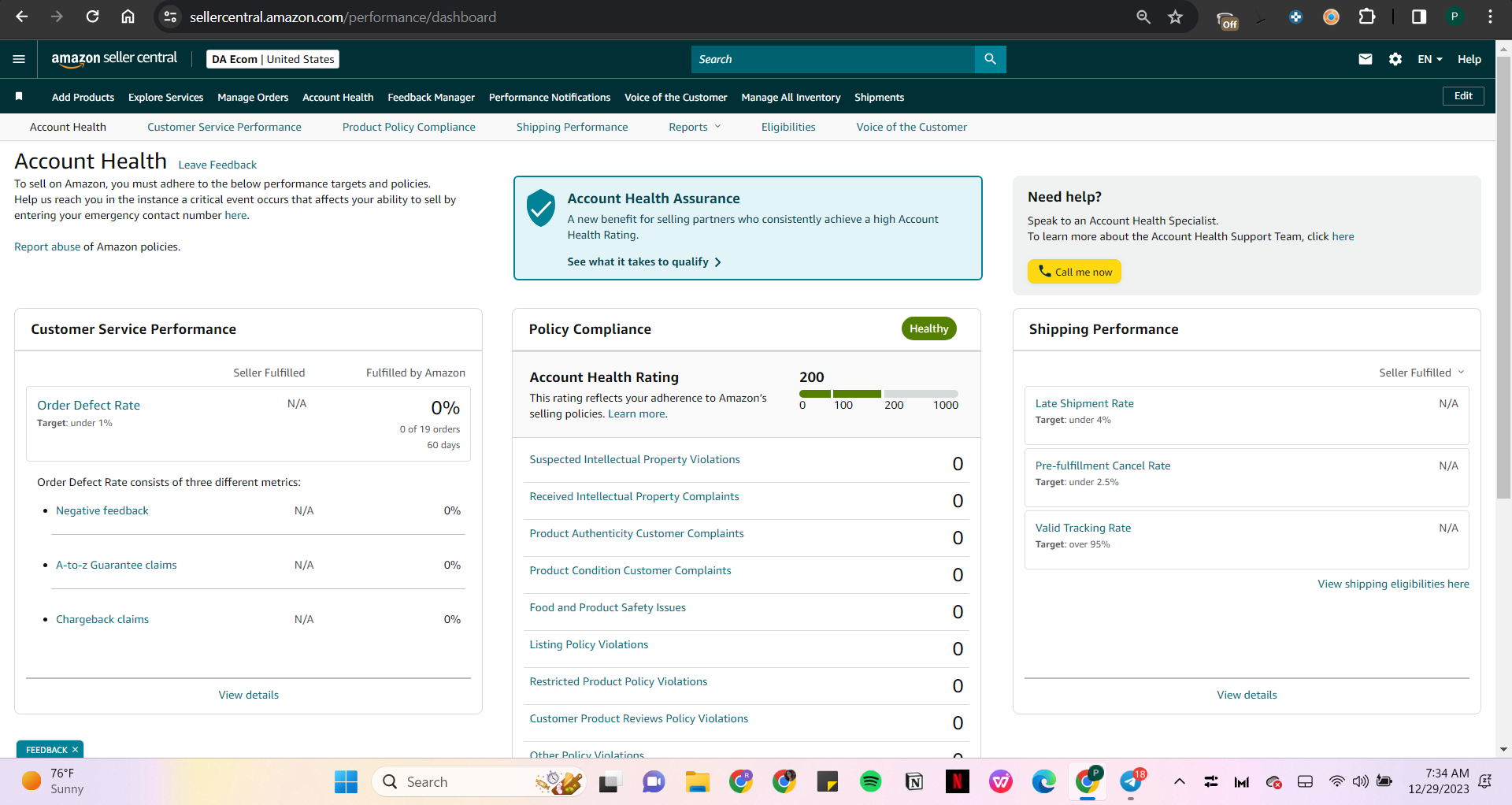
Task: Open Netflix from the taskbar
Action: pyautogui.click(x=957, y=781)
